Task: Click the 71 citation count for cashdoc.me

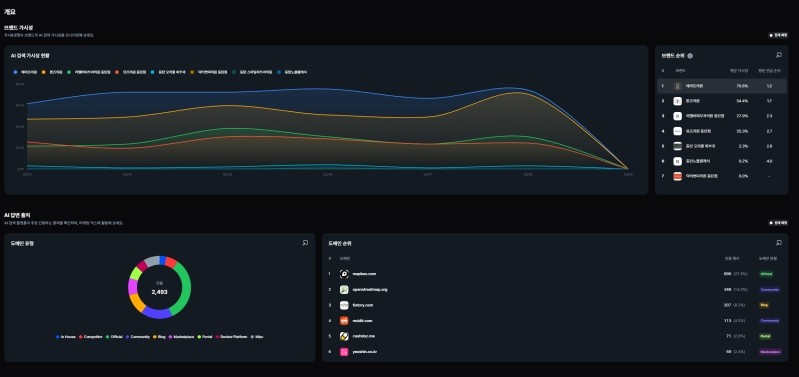Action: [729, 336]
